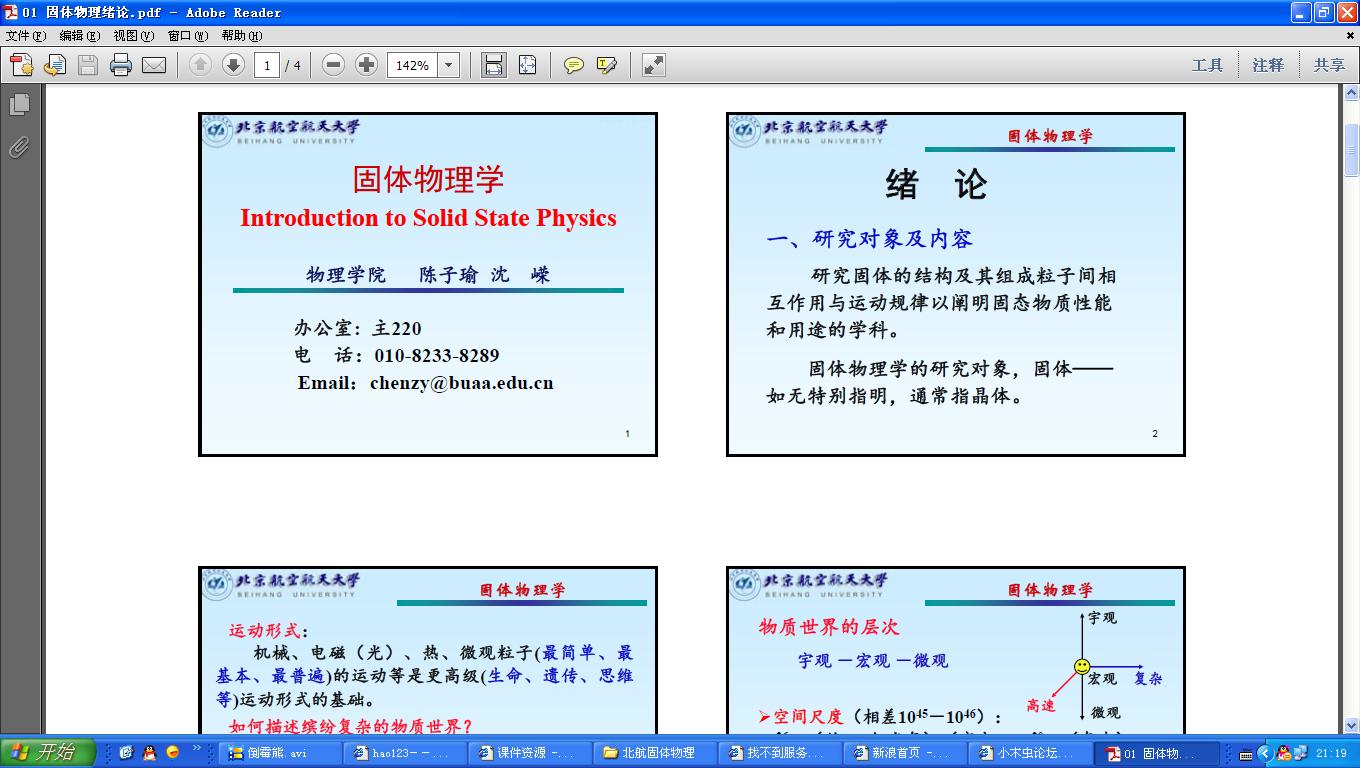Switch to 找不到服务 taskbar window
Image resolution: width=1360 pixels, height=768 pixels.
780,753
